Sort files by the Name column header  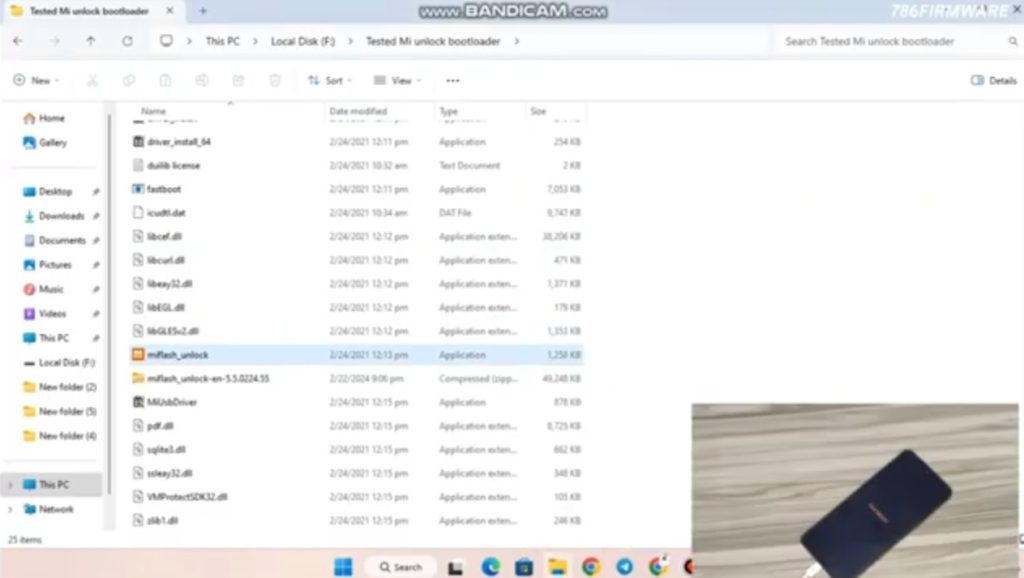(153, 111)
